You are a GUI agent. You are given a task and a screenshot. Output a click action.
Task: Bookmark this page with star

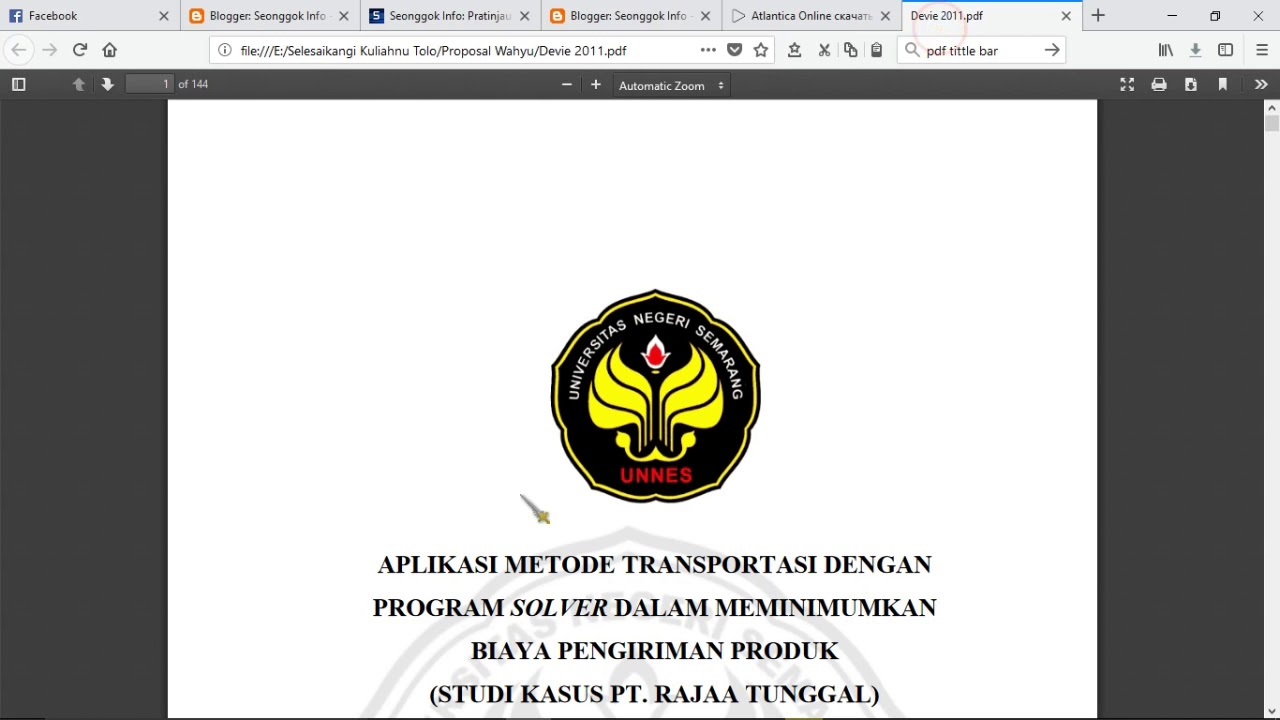tap(761, 50)
